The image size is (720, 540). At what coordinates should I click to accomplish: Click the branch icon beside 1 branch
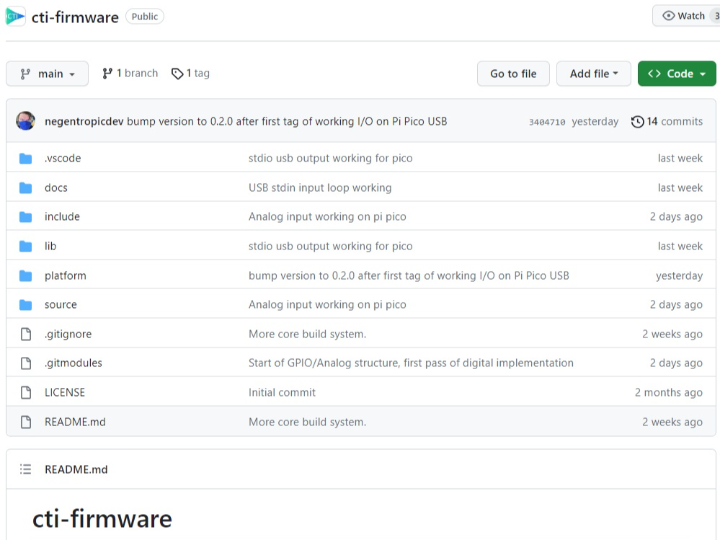108,73
